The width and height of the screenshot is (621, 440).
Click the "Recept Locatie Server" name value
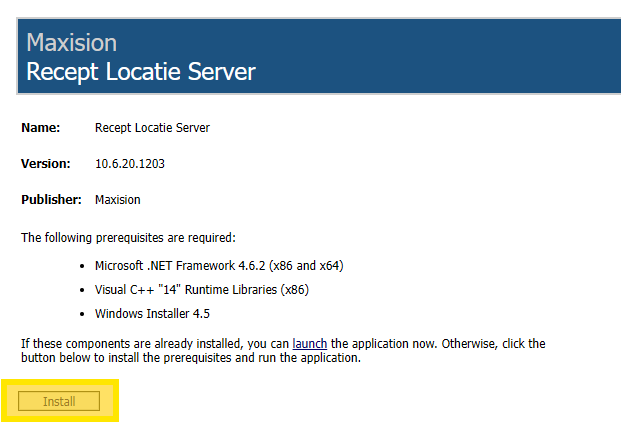(152, 128)
